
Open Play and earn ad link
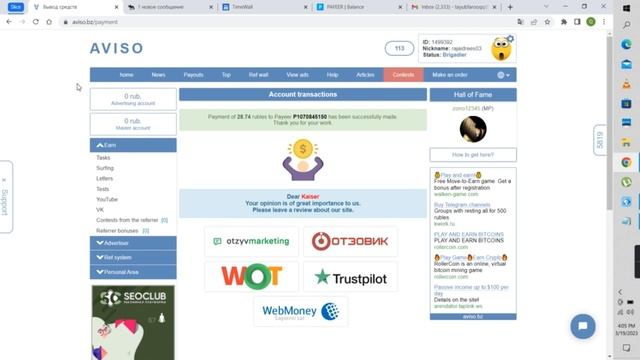pyautogui.click(x=458, y=175)
